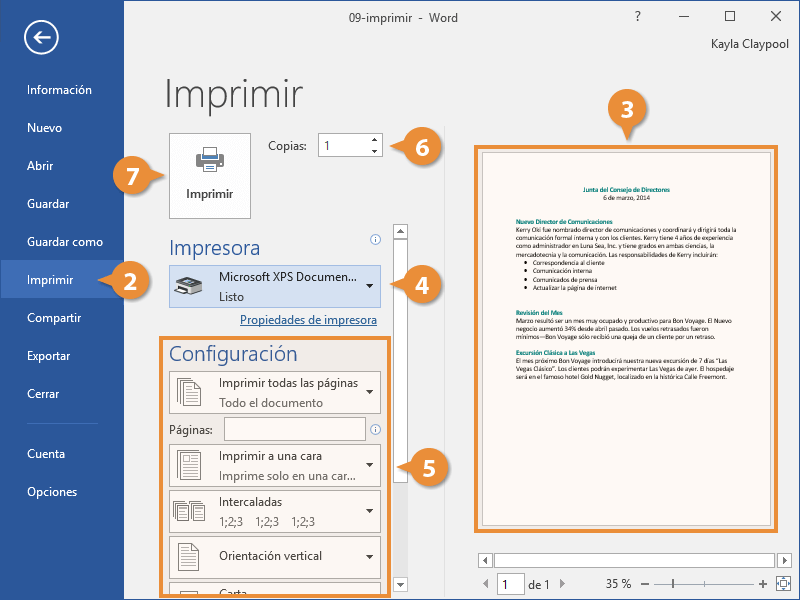The height and width of the screenshot is (600, 800).
Task: Open the help question mark icon
Action: tap(638, 16)
